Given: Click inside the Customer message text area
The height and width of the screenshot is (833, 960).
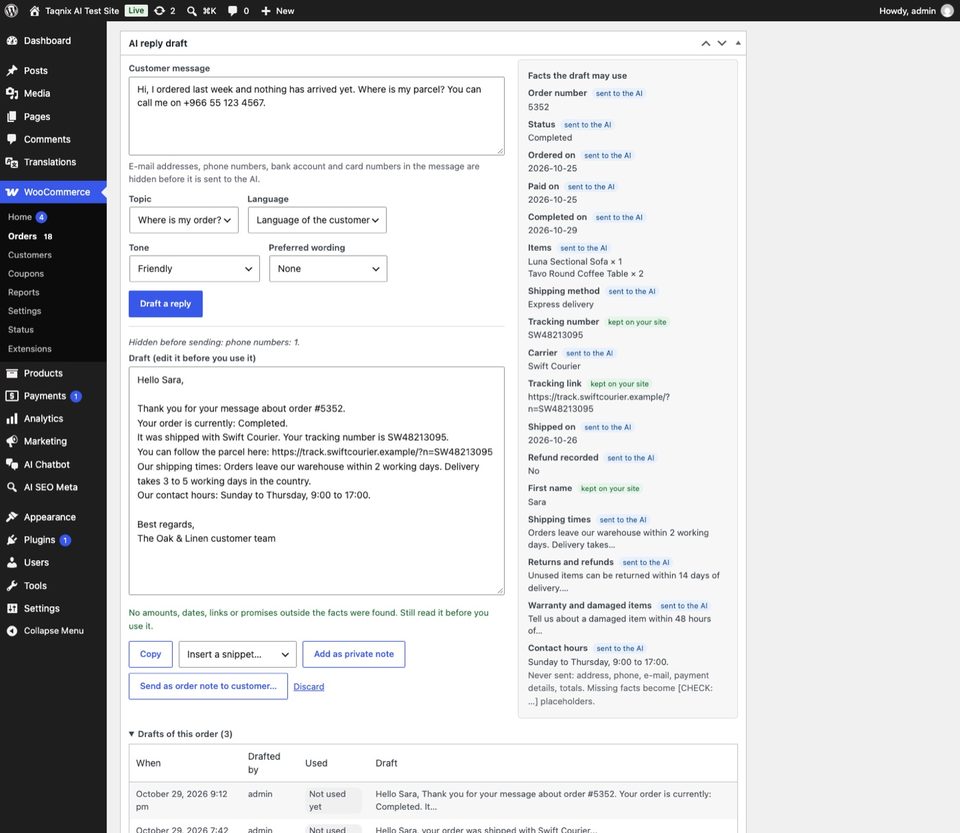Looking at the screenshot, I should pos(317,116).
